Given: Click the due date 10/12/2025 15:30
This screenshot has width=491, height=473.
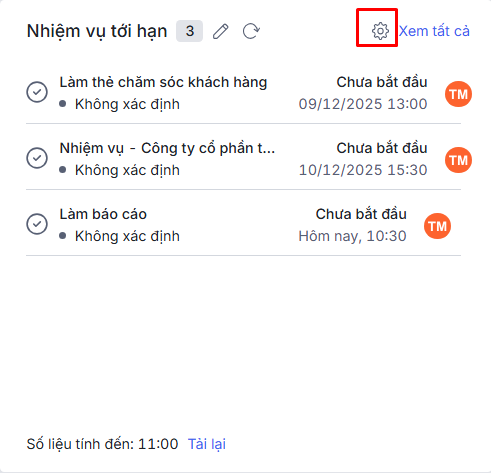Looking at the screenshot, I should [363, 170].
